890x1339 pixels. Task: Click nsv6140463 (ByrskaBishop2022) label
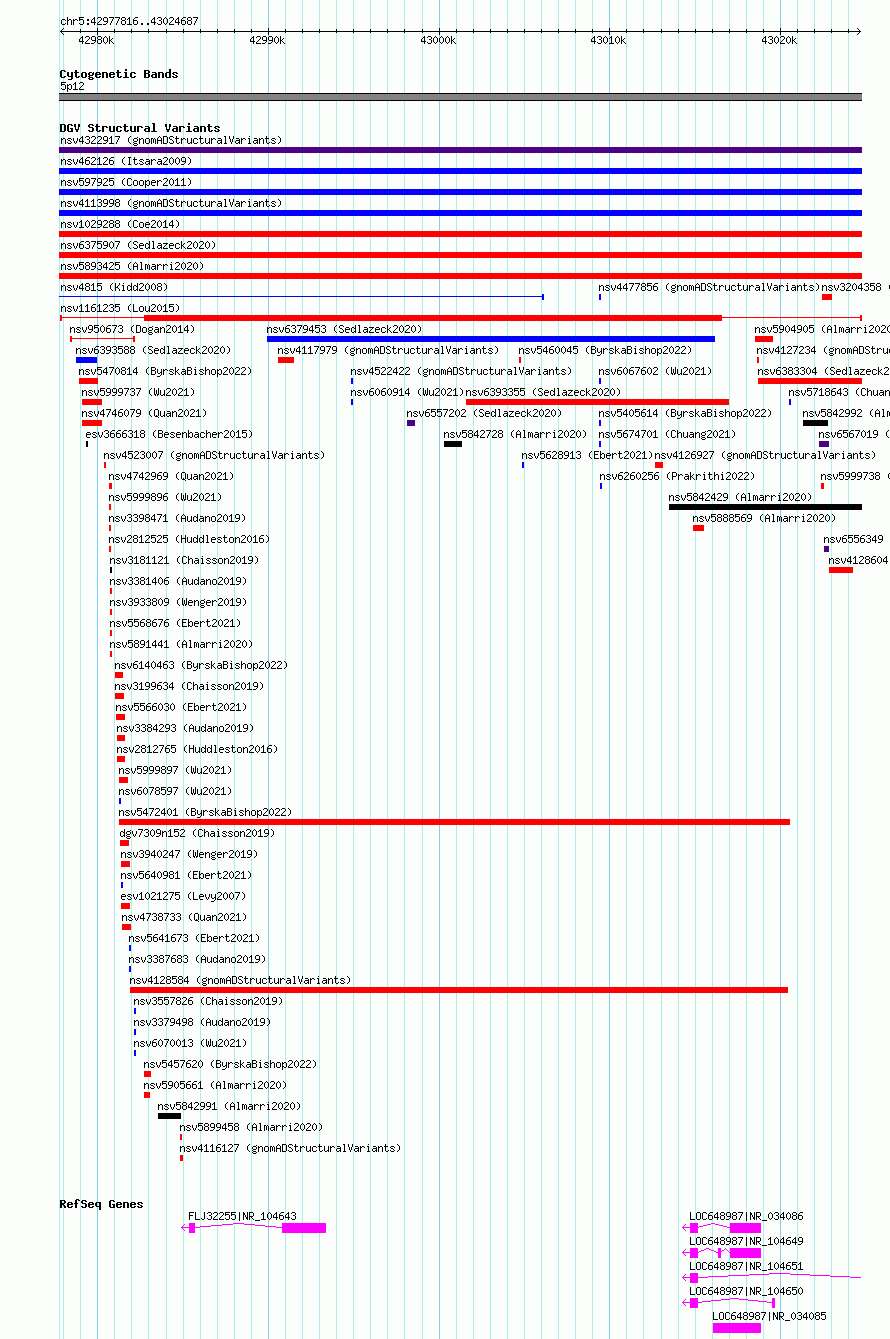pyautogui.click(x=201, y=665)
